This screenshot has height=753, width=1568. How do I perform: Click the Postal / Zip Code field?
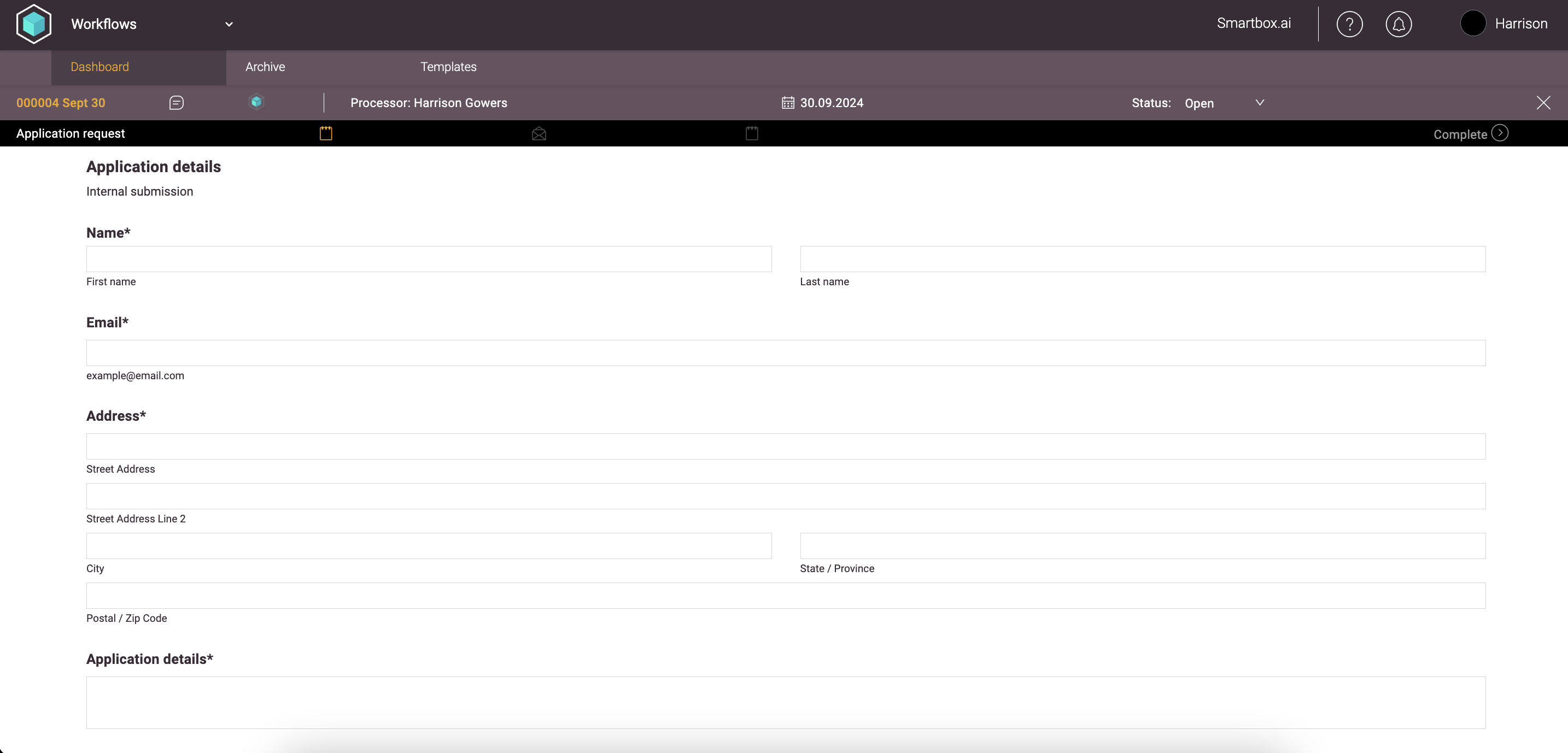click(785, 596)
